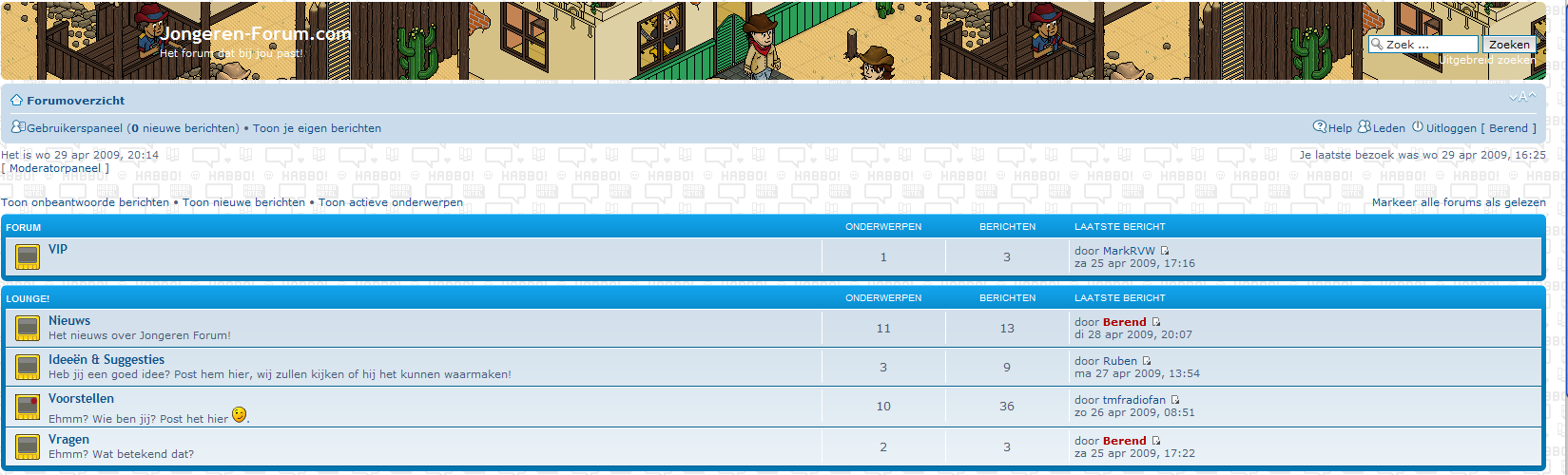This screenshot has height=475, width=1568.
Task: Click the search magnifier icon in search box
Action: [x=1377, y=45]
